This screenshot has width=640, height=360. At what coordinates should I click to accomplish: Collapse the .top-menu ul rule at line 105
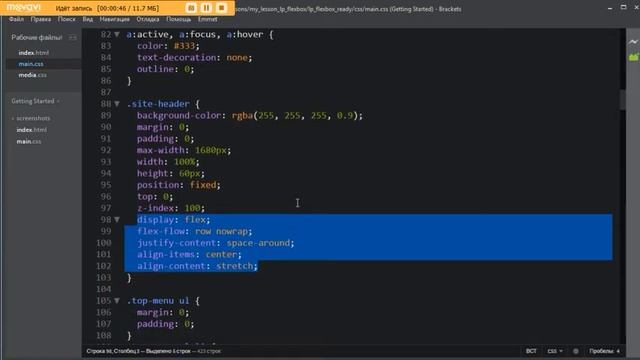[117, 301]
